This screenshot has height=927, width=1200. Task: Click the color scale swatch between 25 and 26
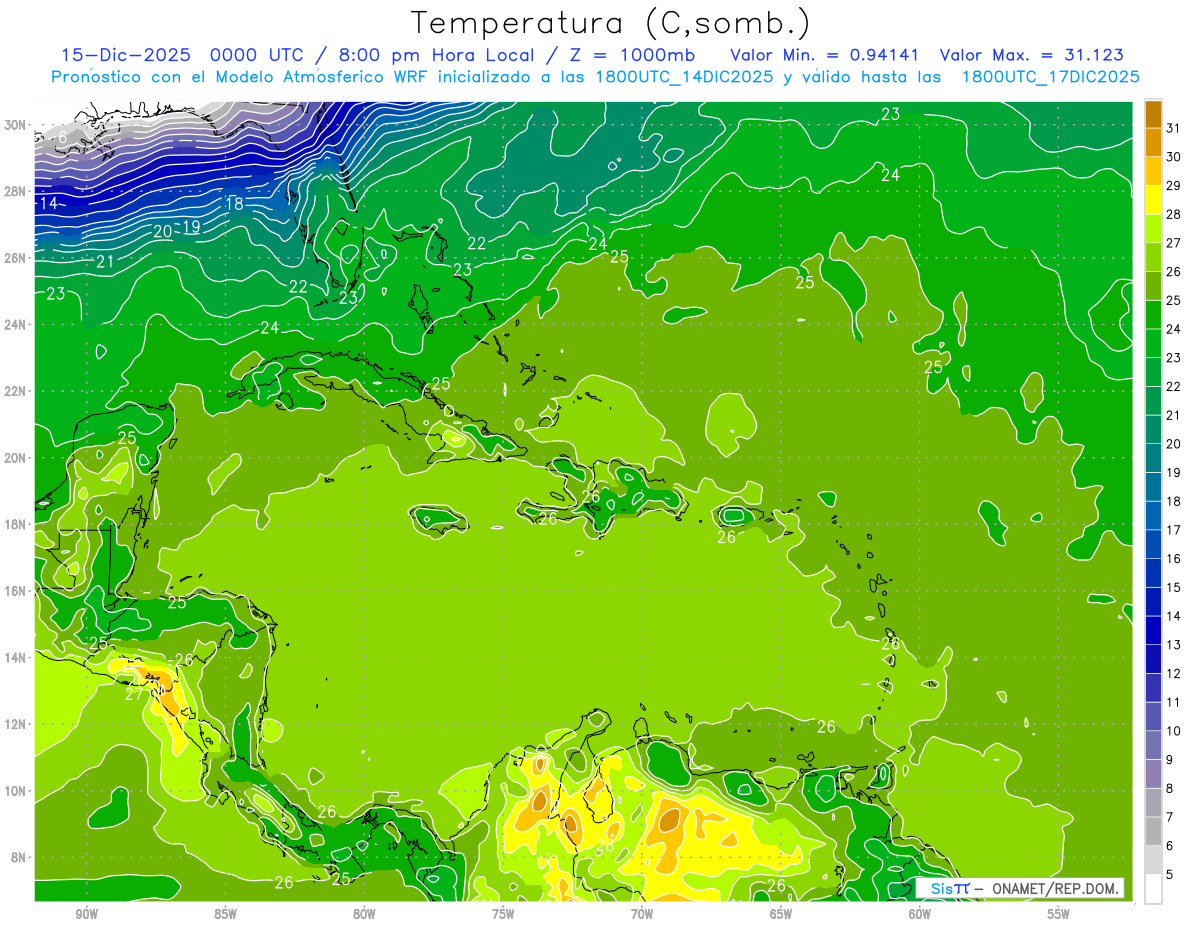pyautogui.click(x=1153, y=286)
